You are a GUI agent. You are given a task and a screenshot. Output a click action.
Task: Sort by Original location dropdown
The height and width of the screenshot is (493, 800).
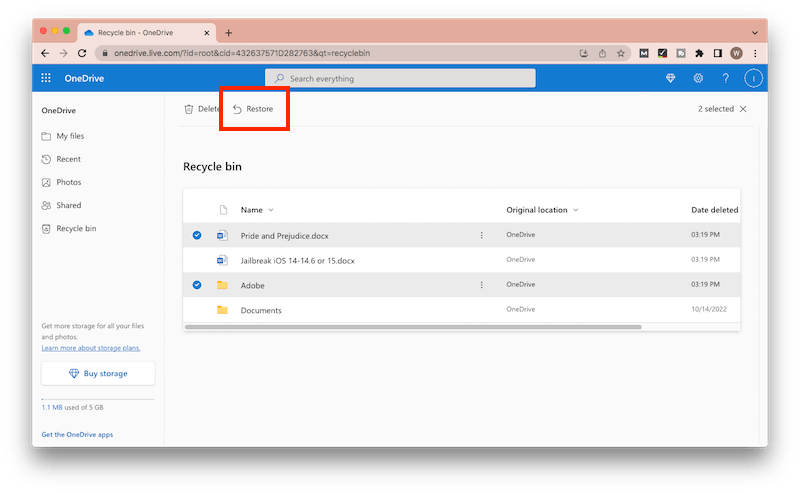pos(542,210)
